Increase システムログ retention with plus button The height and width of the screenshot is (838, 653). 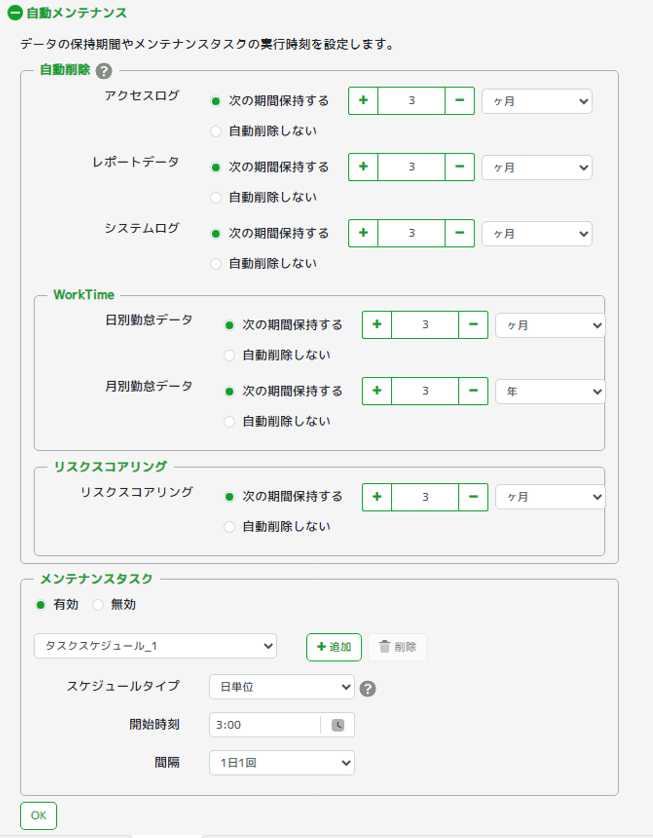pos(363,233)
